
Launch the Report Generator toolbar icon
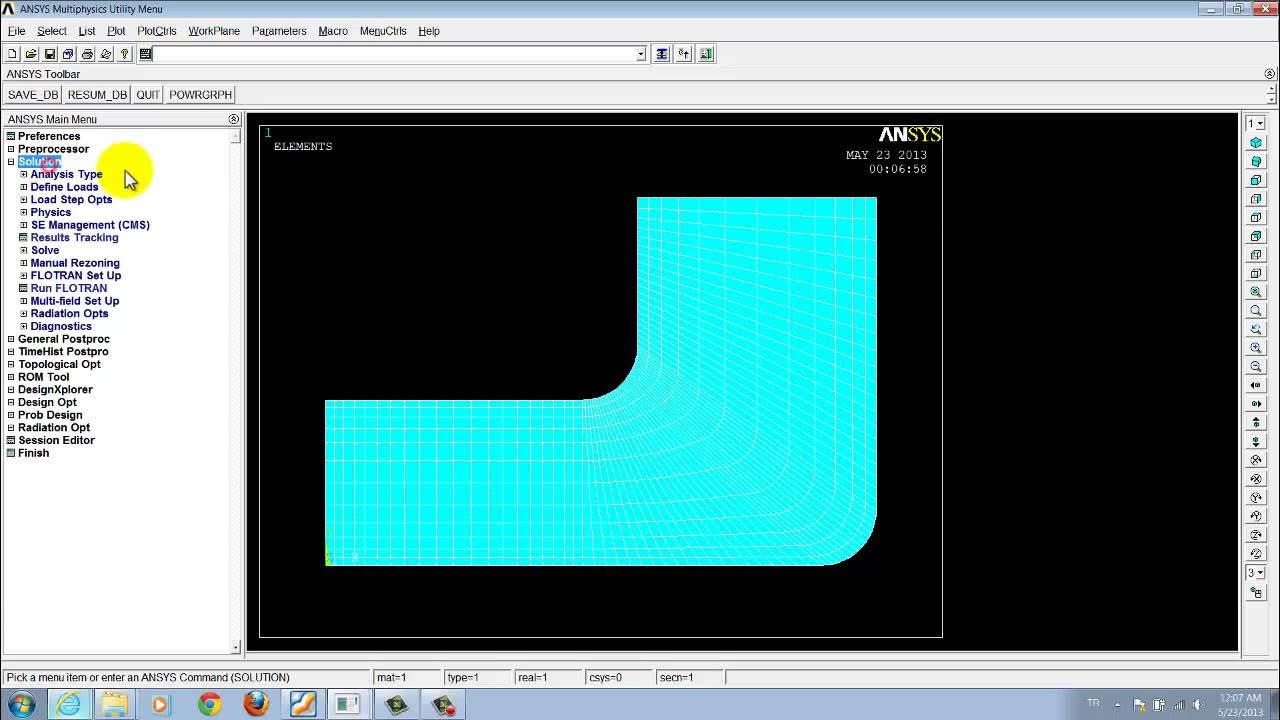click(x=106, y=54)
